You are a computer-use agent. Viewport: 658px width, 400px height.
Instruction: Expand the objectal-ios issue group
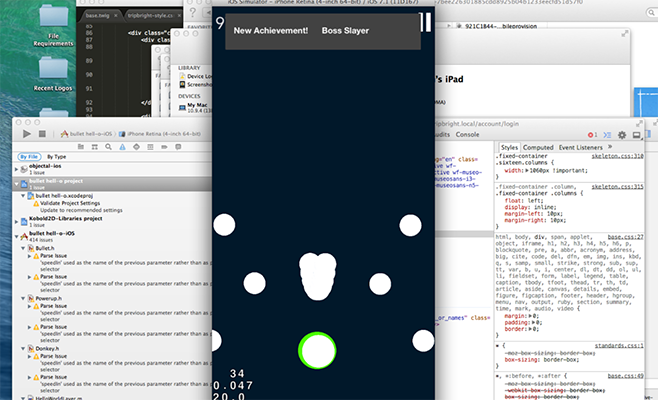point(16,169)
